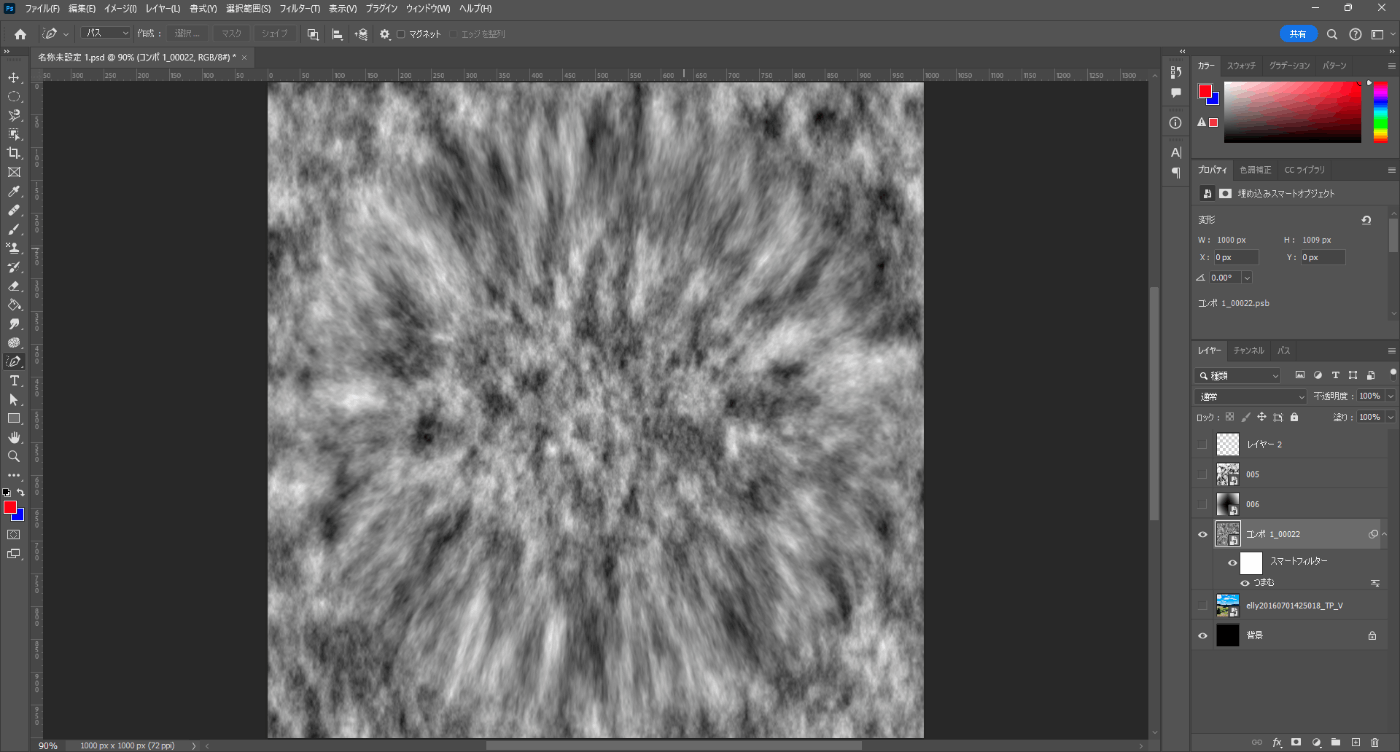Enable the マグネット checkbox

tap(401, 34)
